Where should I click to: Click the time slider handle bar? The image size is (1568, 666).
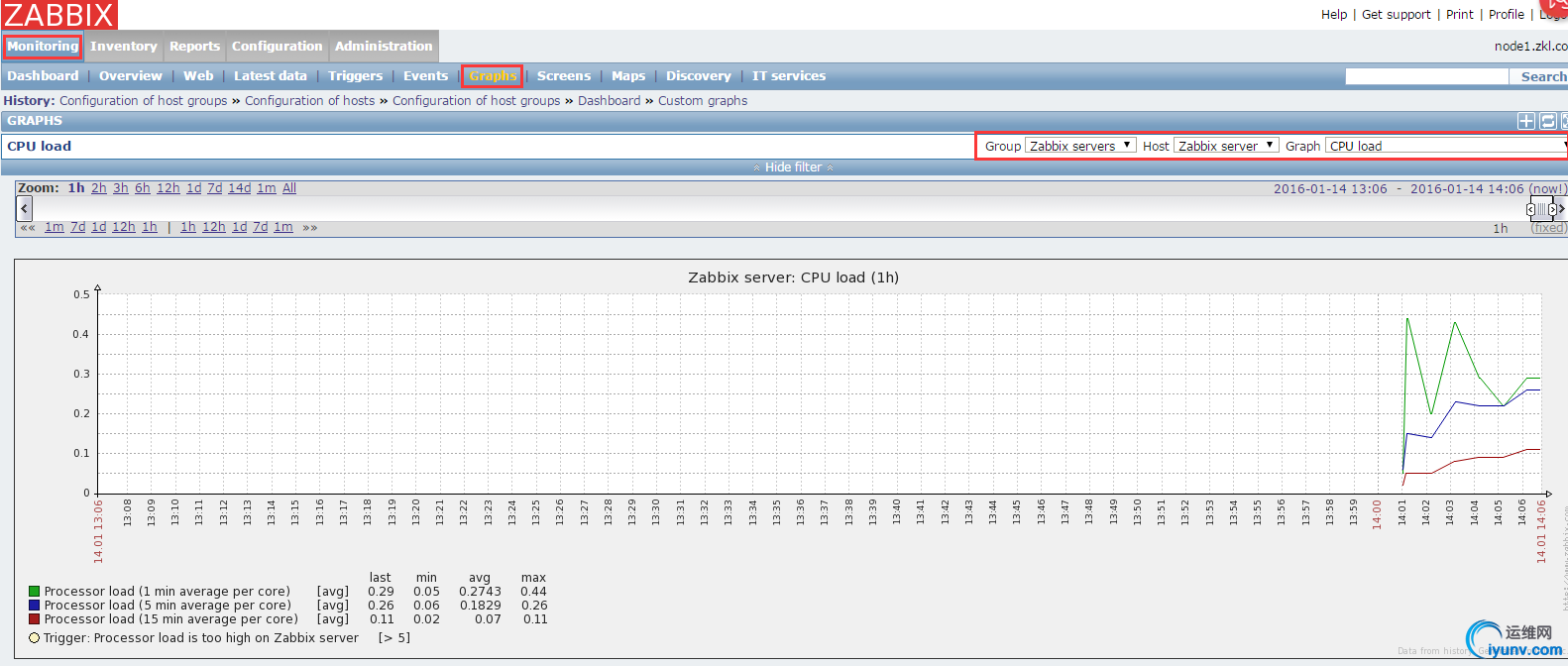coord(1541,208)
